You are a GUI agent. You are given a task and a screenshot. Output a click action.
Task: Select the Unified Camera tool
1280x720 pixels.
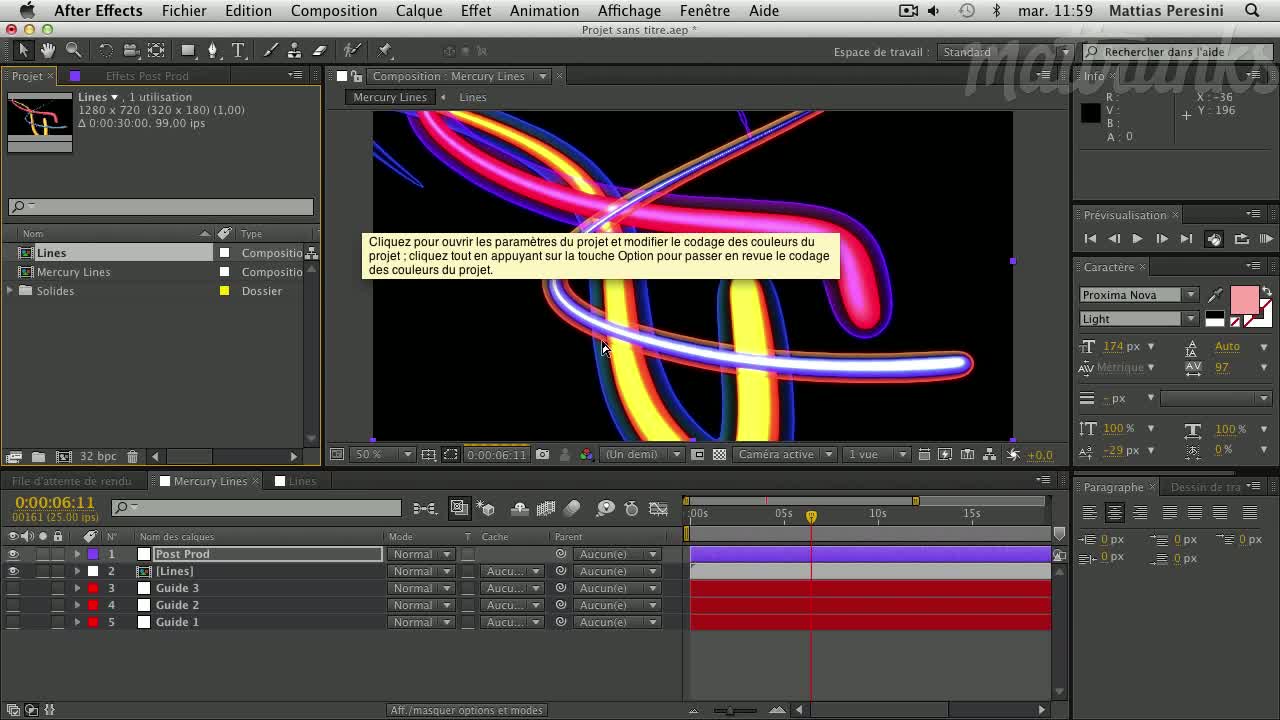(x=131, y=50)
